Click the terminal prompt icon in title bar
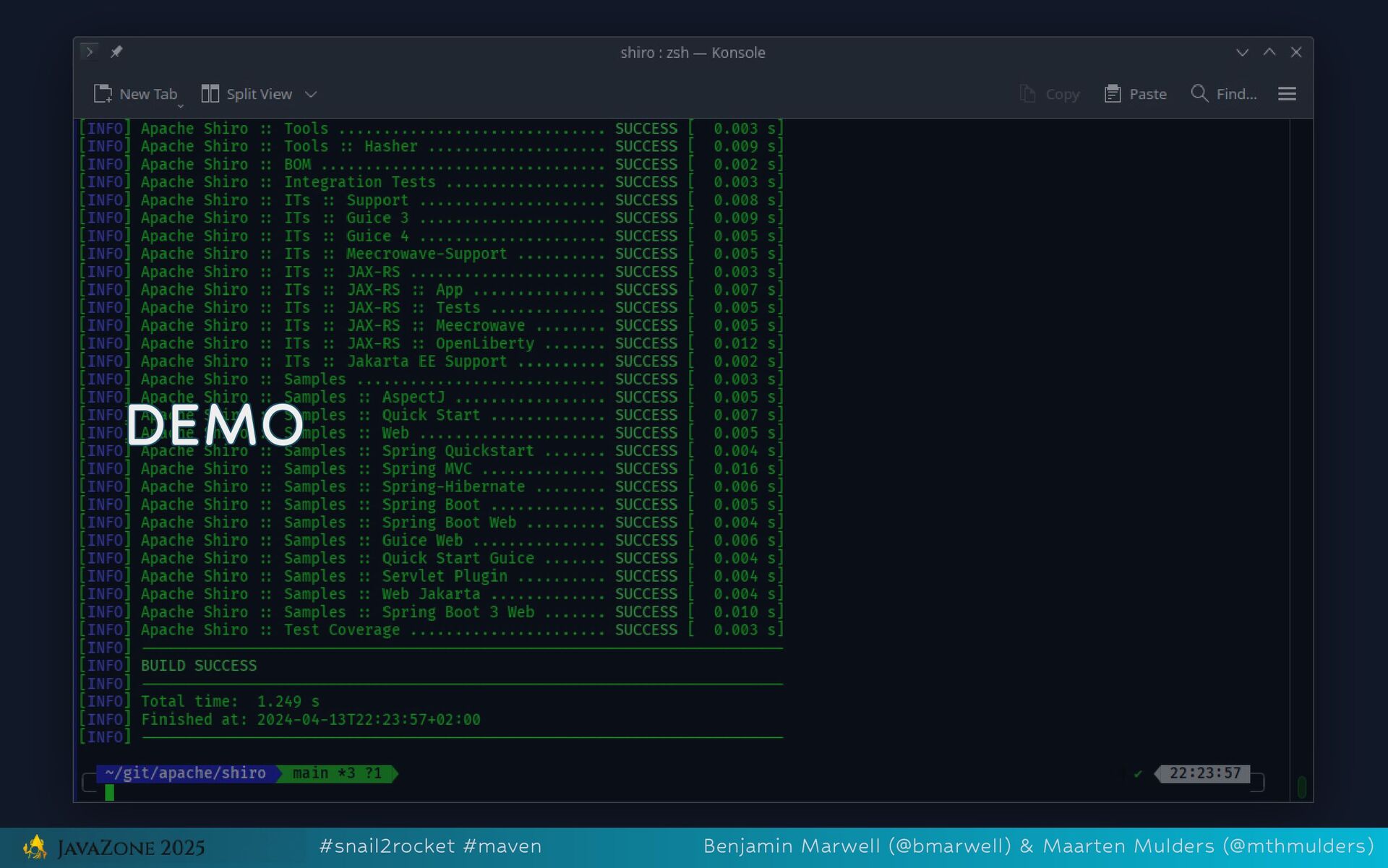 (x=90, y=52)
